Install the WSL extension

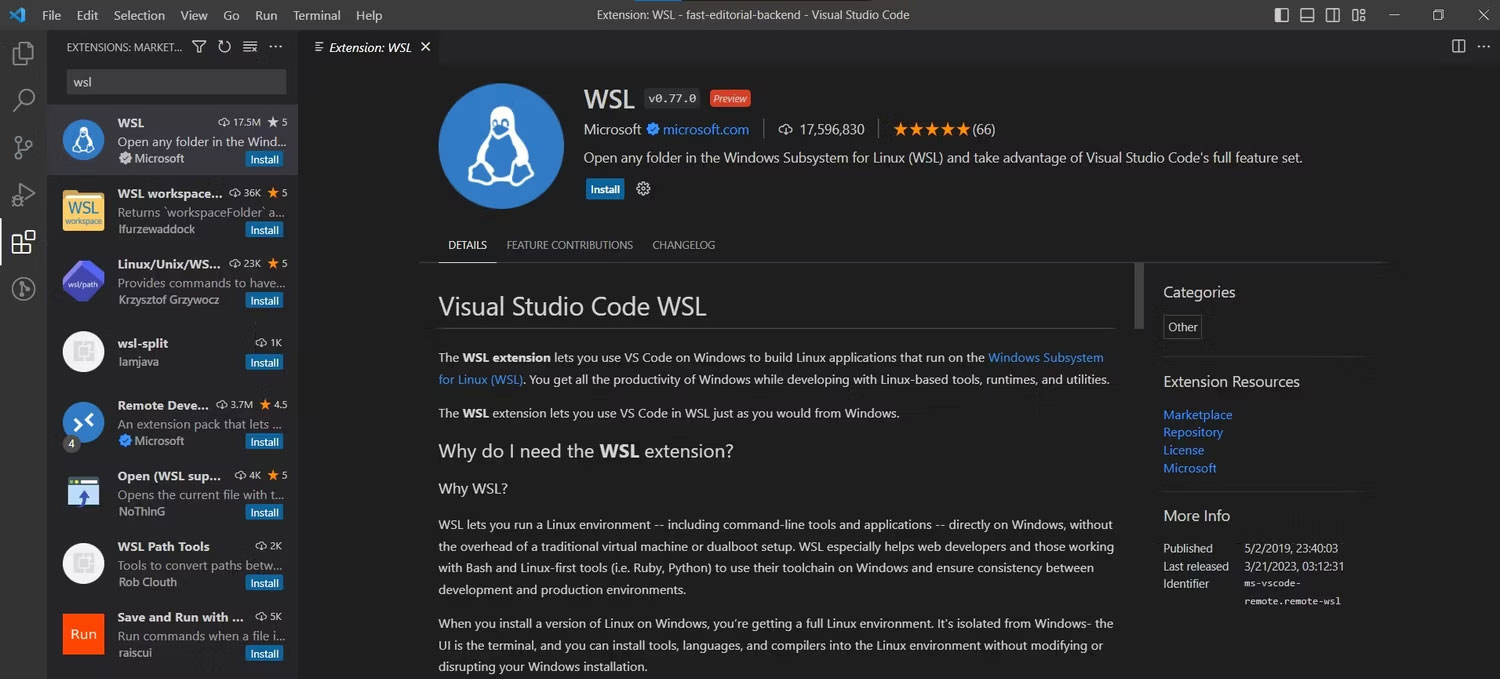[604, 188]
